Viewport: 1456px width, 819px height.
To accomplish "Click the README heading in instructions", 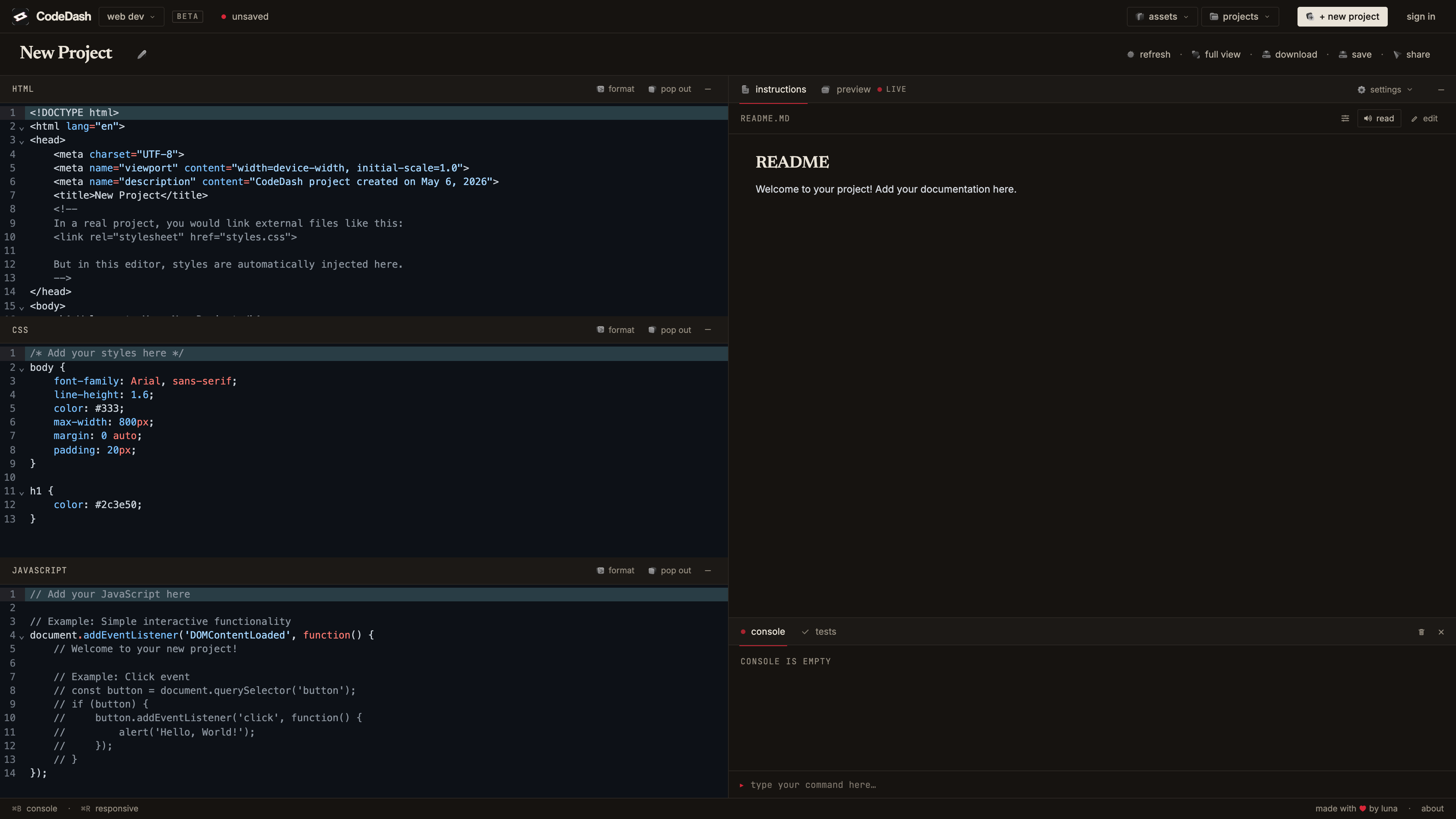I will click(792, 162).
